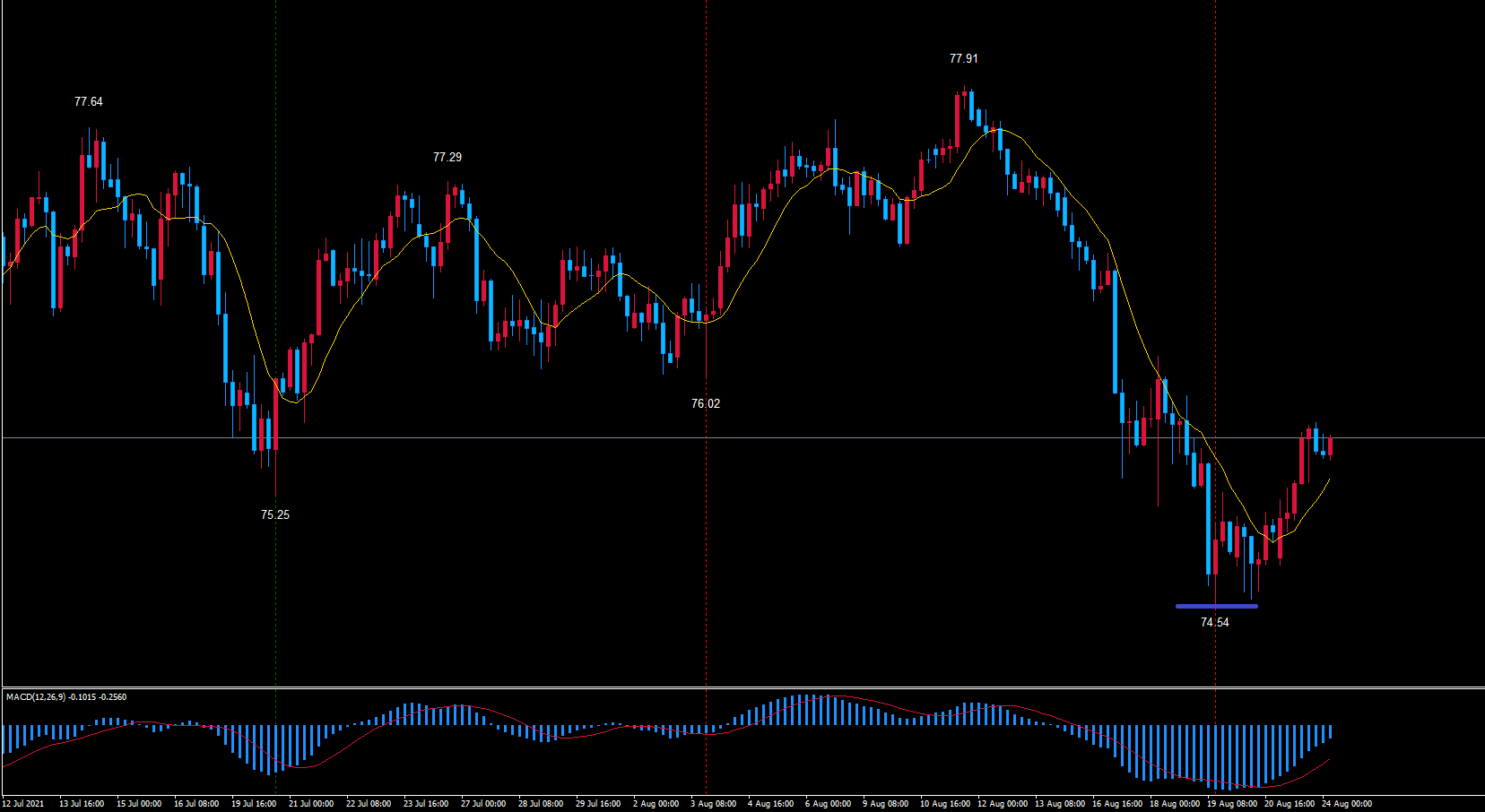1485x812 pixels.
Task: Click the 19 Aug 08:00 time label
Action: [x=1231, y=804]
